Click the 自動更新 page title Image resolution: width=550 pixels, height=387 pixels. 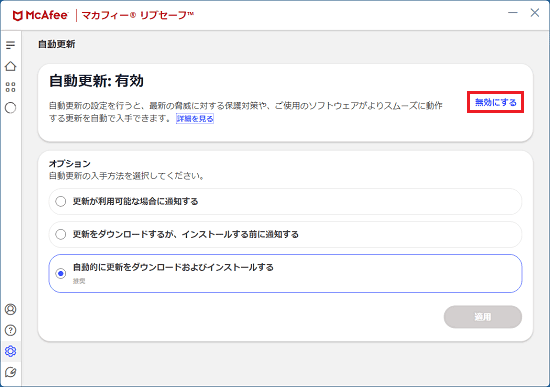click(56, 44)
